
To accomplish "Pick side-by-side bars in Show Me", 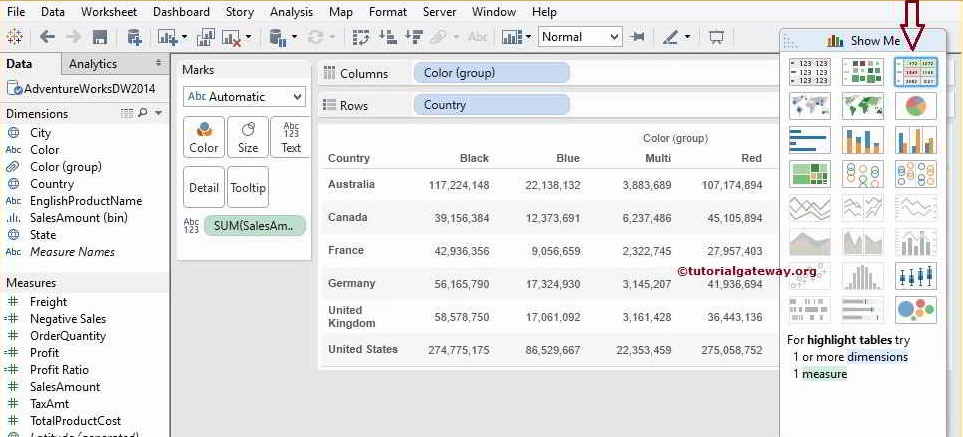I will pos(916,140).
